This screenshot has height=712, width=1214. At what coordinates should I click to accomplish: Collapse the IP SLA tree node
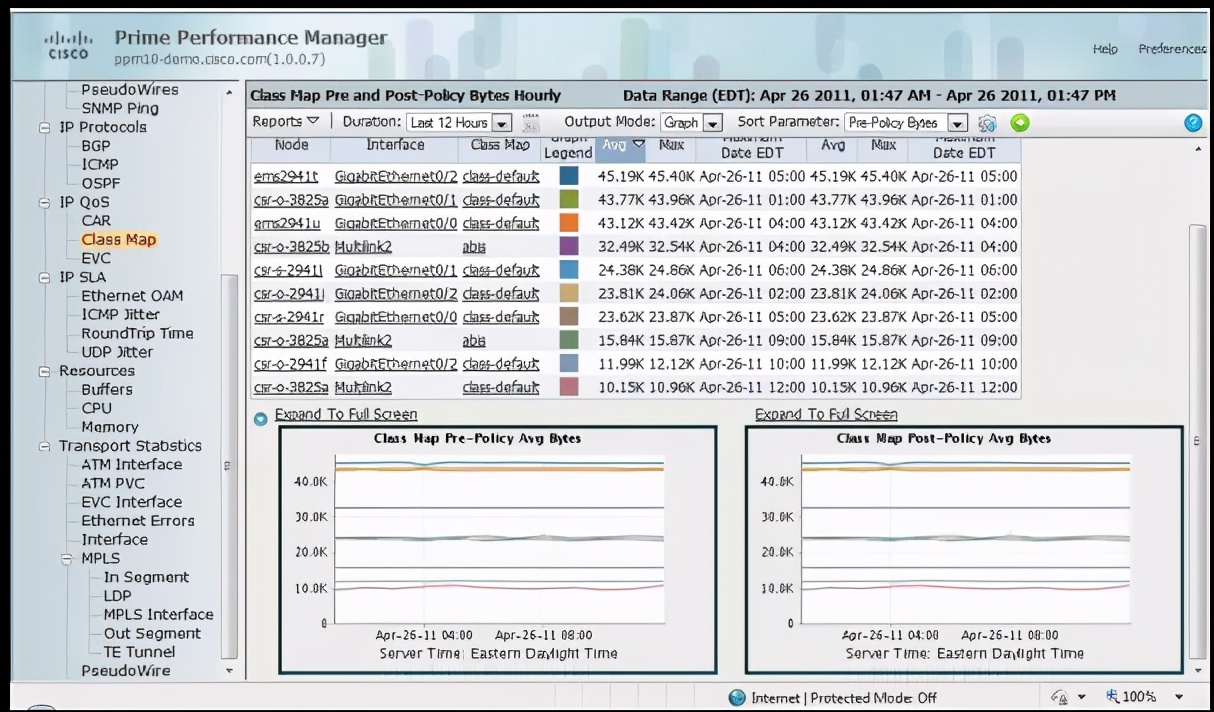[44, 278]
